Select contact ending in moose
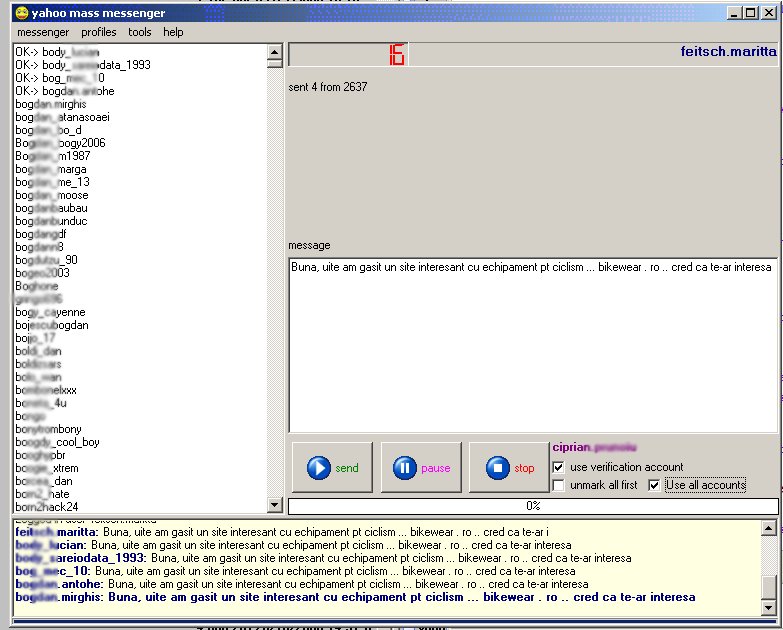 click(x=51, y=195)
